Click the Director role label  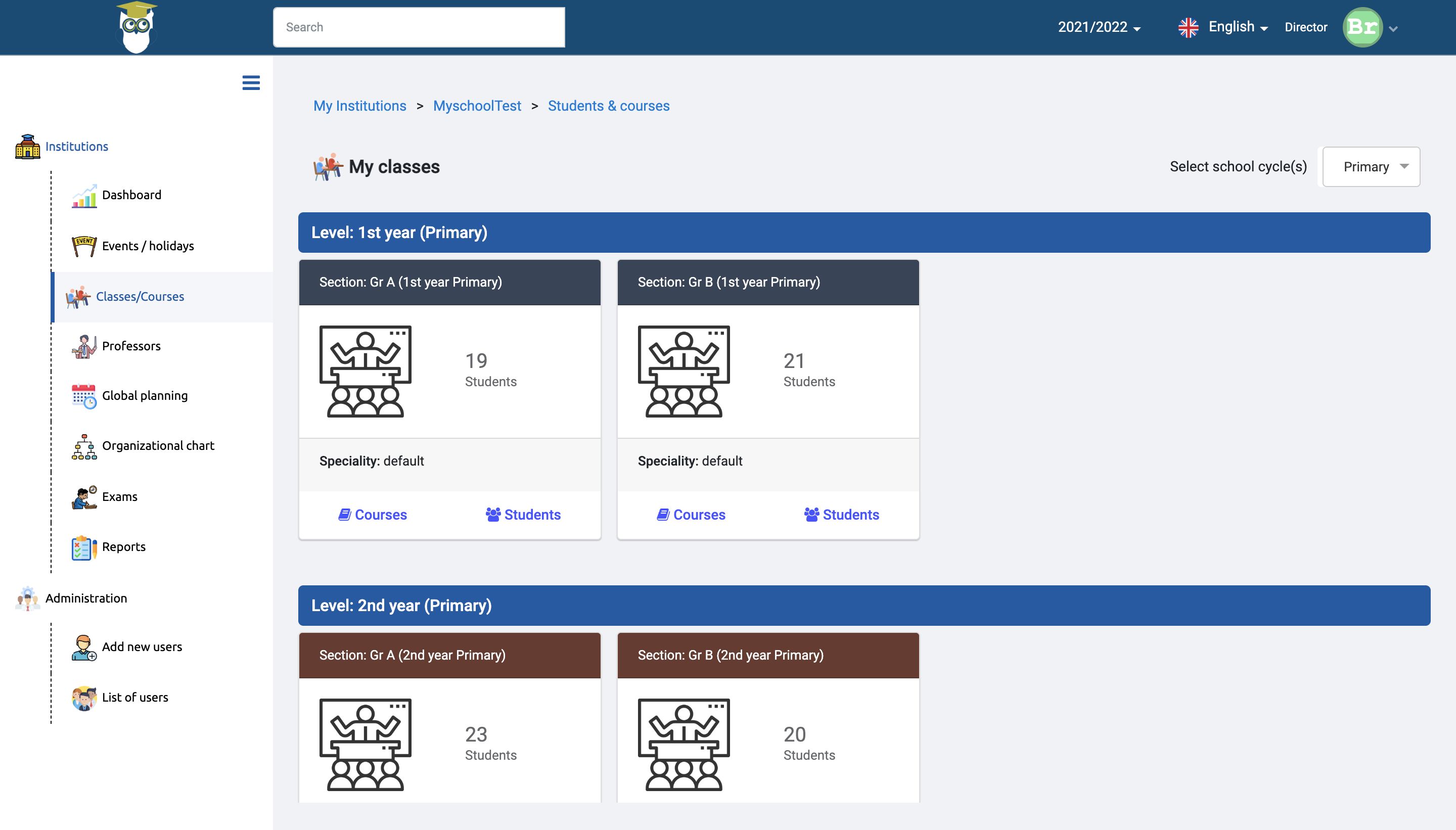click(x=1306, y=27)
